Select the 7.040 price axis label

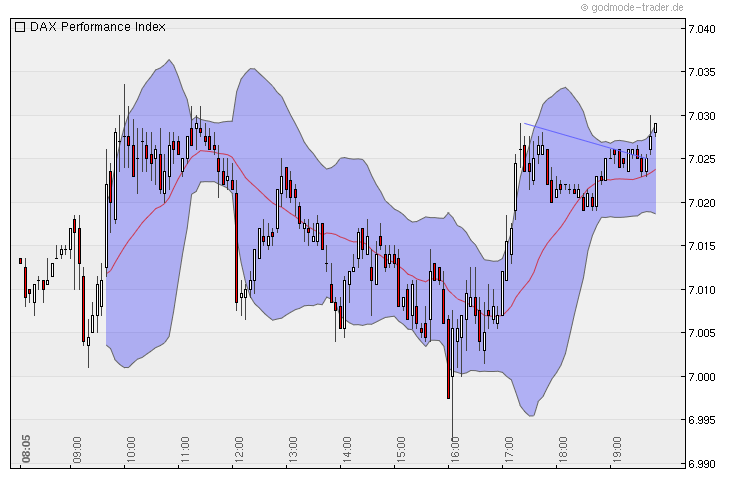click(x=702, y=29)
